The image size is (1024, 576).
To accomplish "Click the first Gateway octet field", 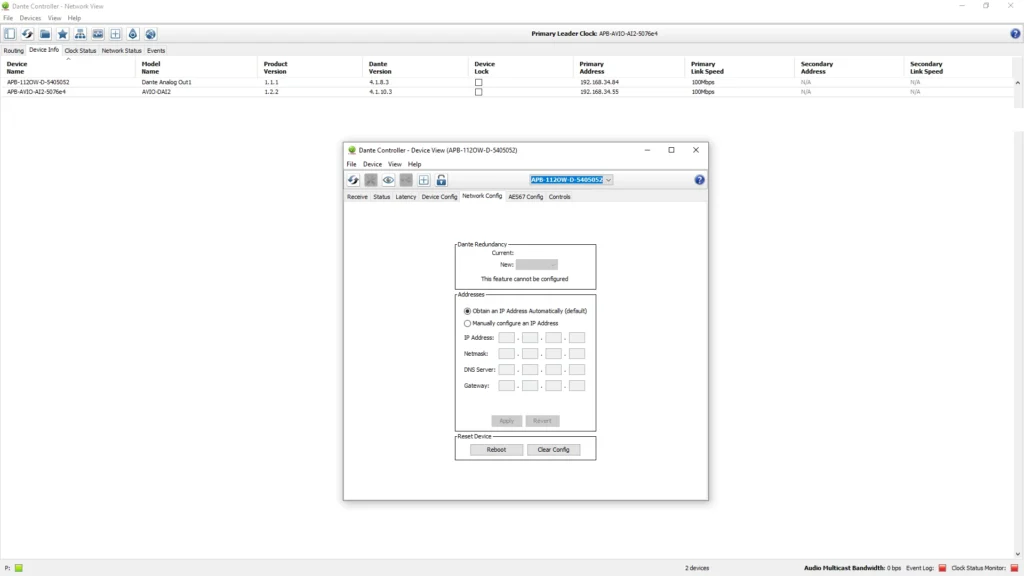I will pos(507,386).
